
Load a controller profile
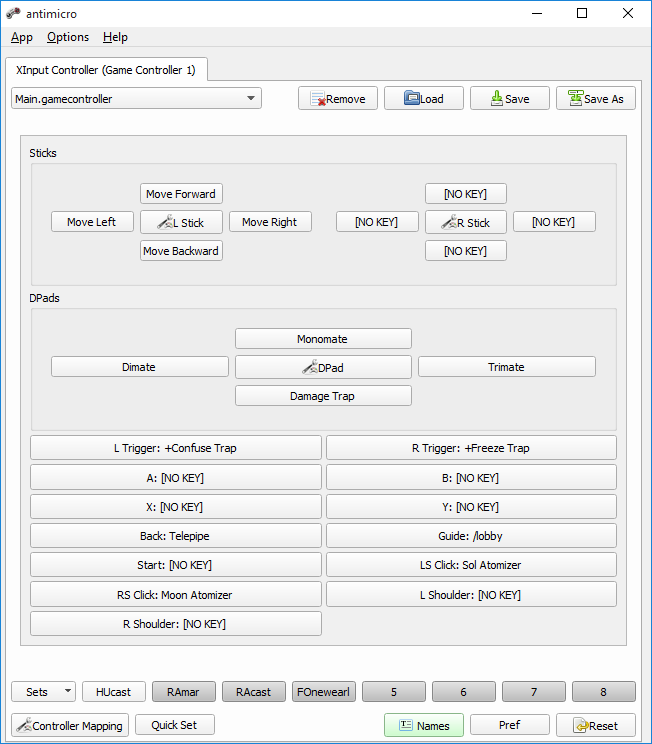pyautogui.click(x=424, y=99)
